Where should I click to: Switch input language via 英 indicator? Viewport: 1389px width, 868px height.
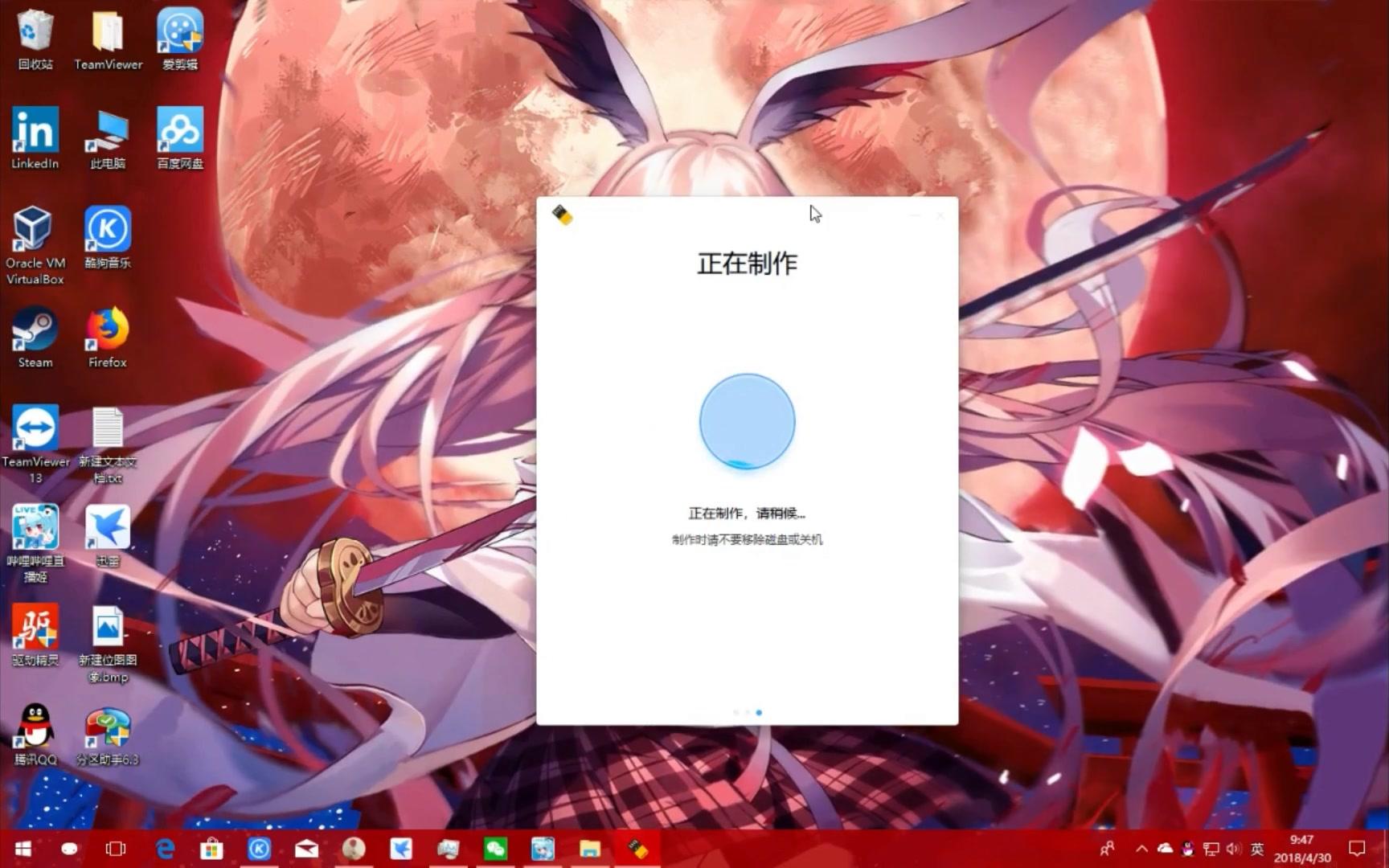pyautogui.click(x=1257, y=848)
